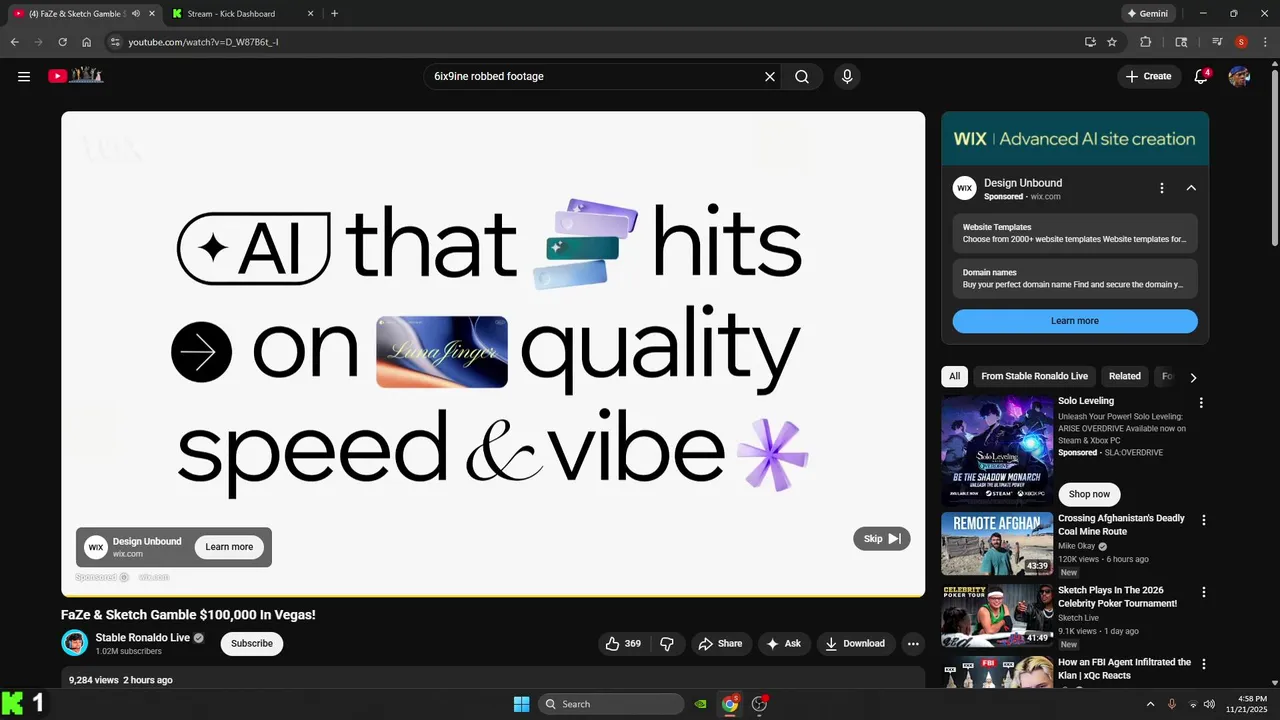The height and width of the screenshot is (720, 1280).
Task: Select the Related filter chip
Action: pyautogui.click(x=1124, y=377)
